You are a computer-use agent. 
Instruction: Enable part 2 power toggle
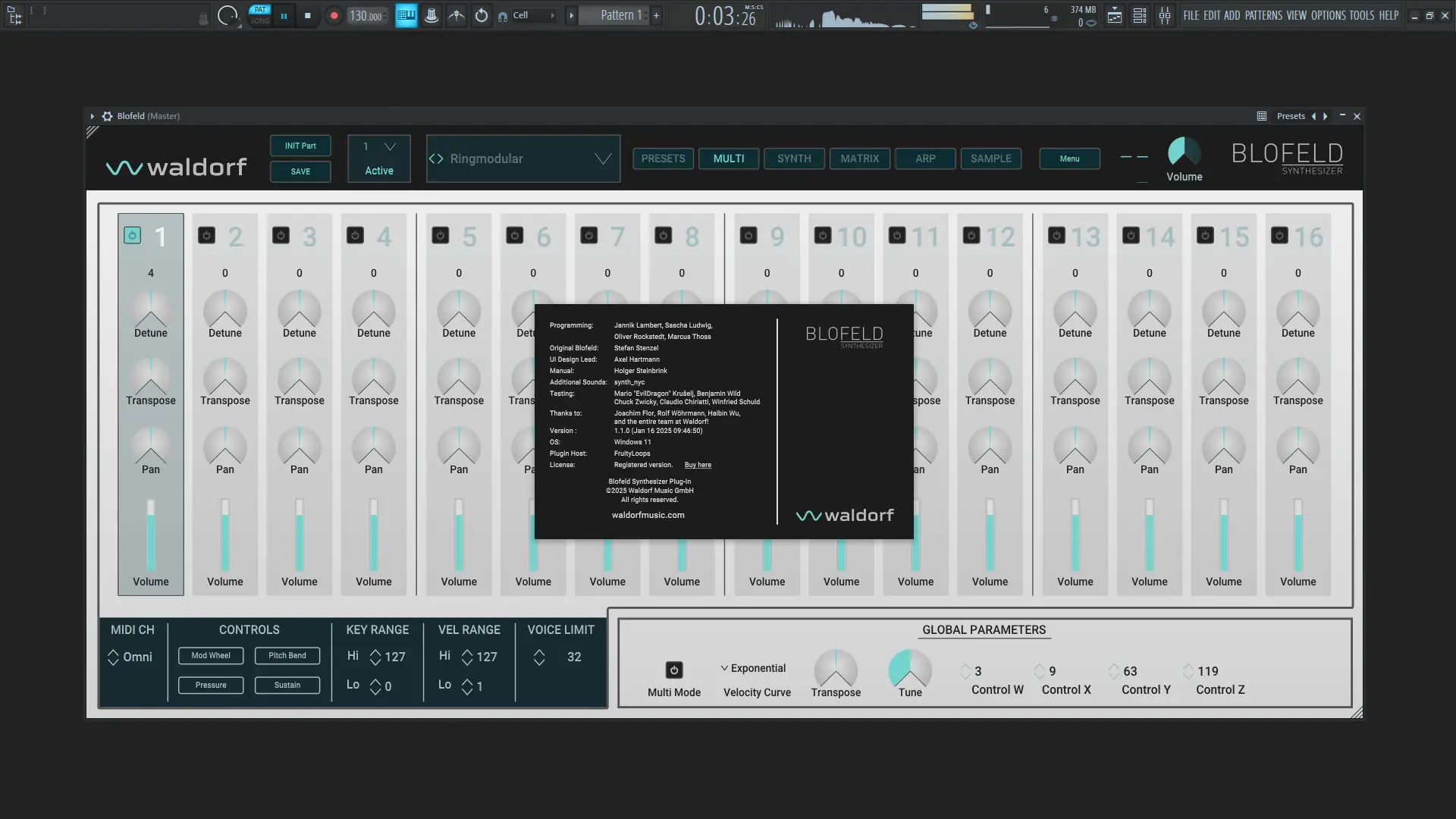[206, 236]
